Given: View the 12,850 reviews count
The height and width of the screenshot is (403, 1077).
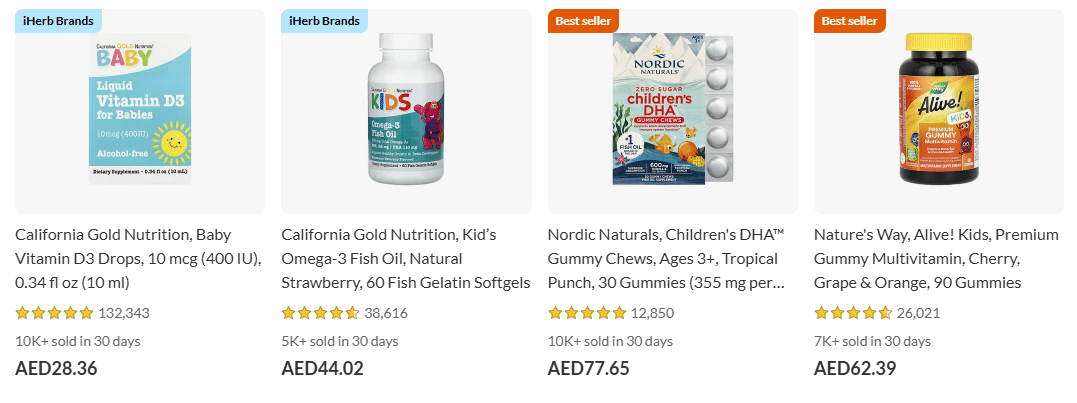Looking at the screenshot, I should coord(652,313).
